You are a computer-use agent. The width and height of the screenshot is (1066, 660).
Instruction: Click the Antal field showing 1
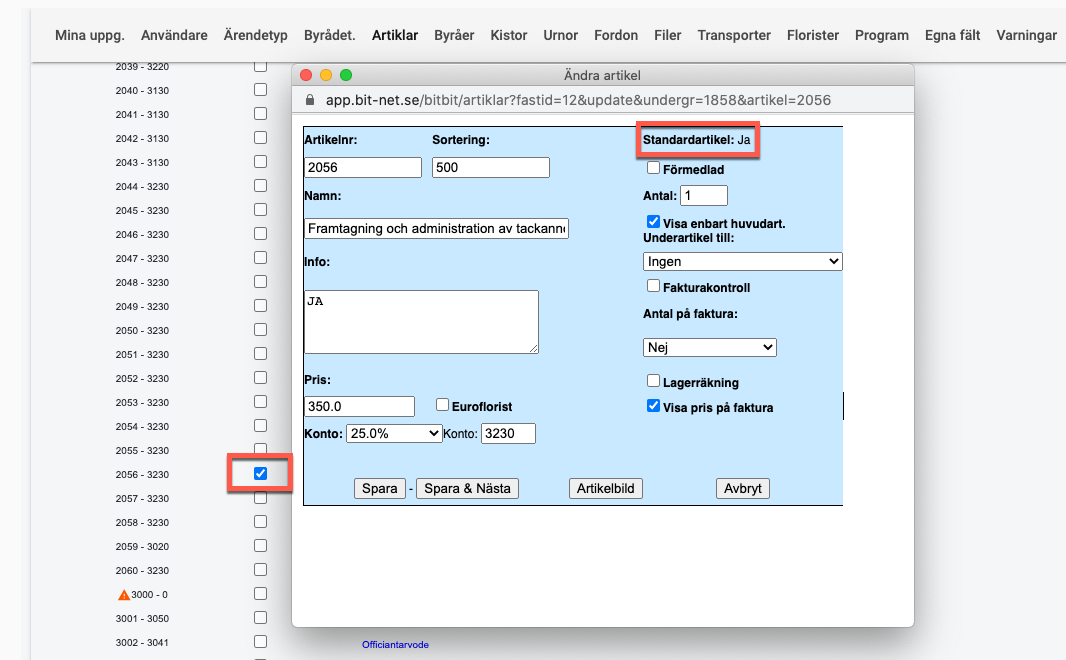704,196
